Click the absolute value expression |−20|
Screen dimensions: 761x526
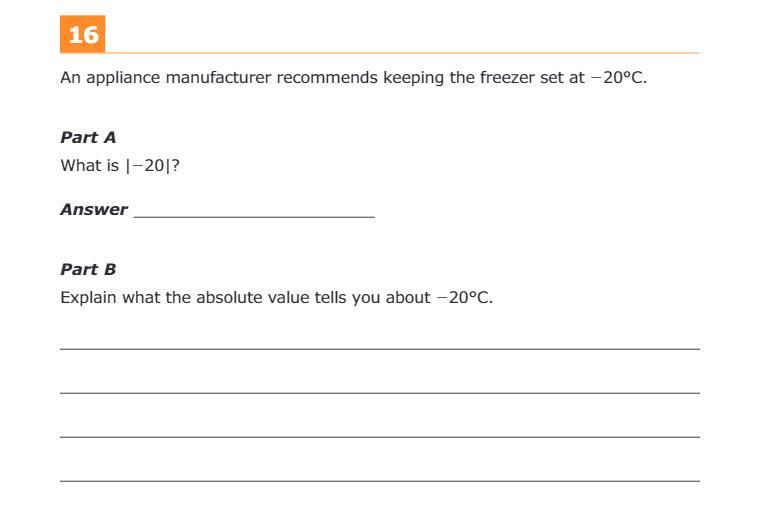click(x=148, y=165)
